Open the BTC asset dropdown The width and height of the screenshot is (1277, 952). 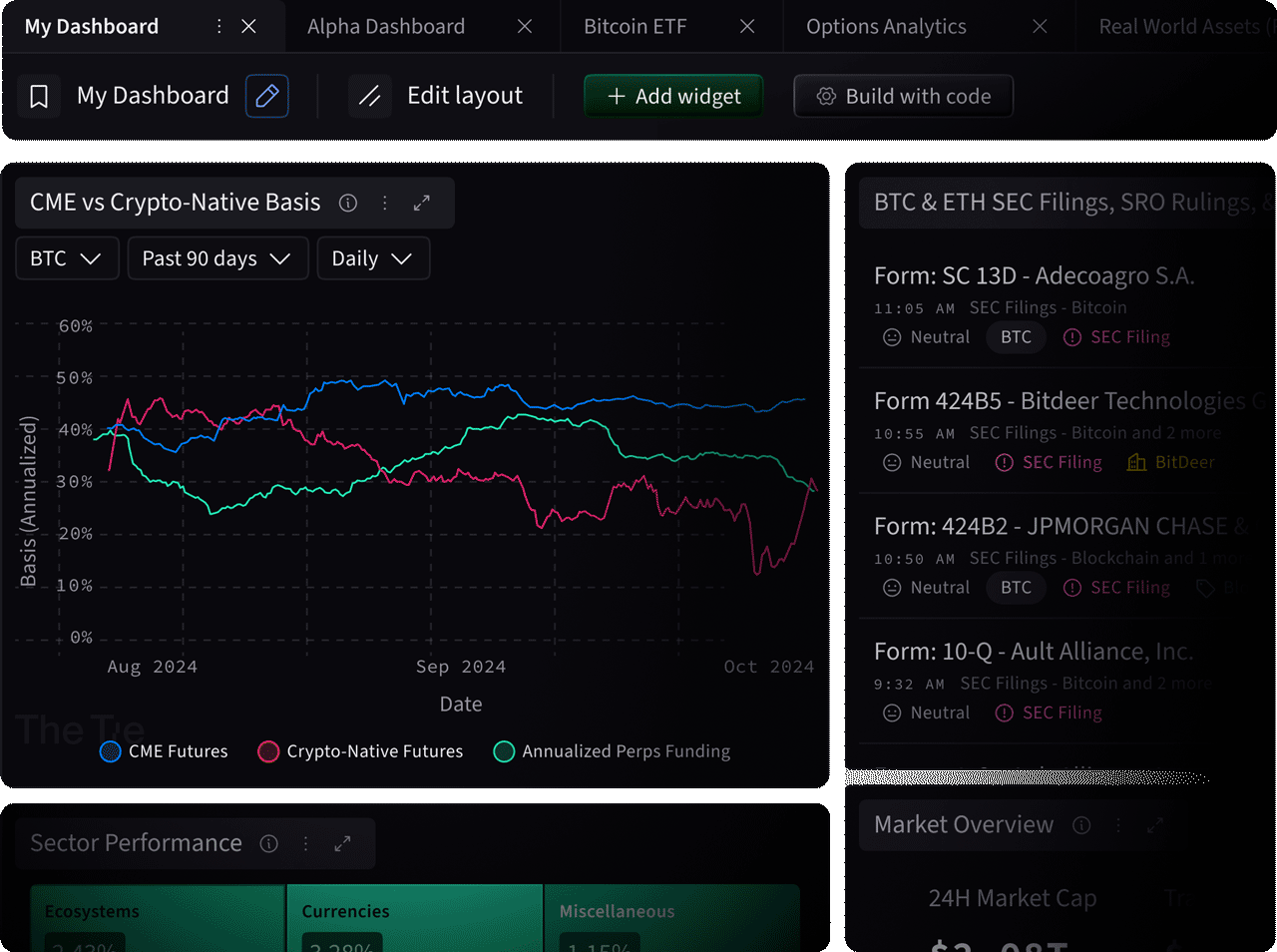(x=67, y=257)
